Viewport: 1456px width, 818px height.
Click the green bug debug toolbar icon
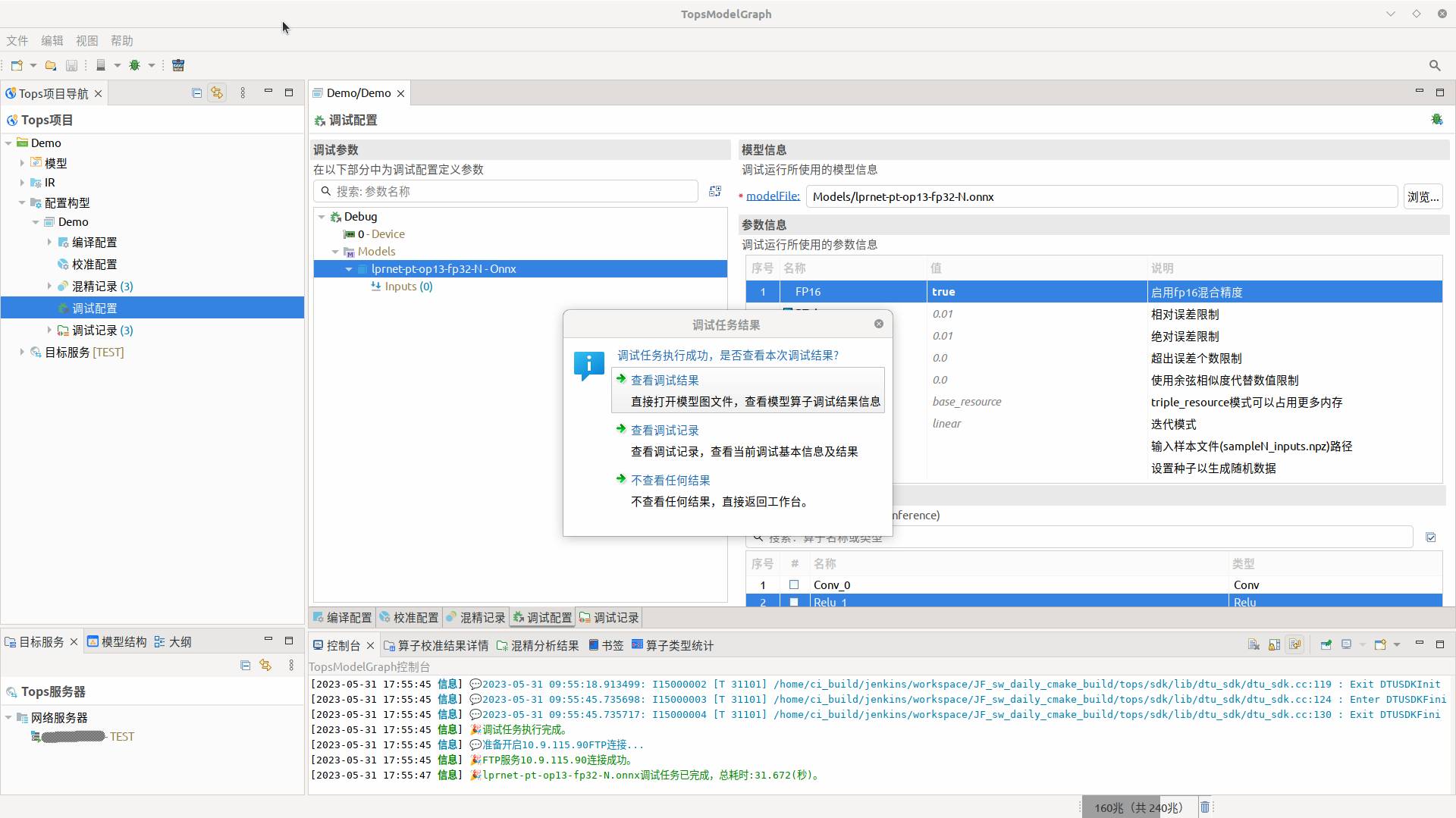[135, 65]
